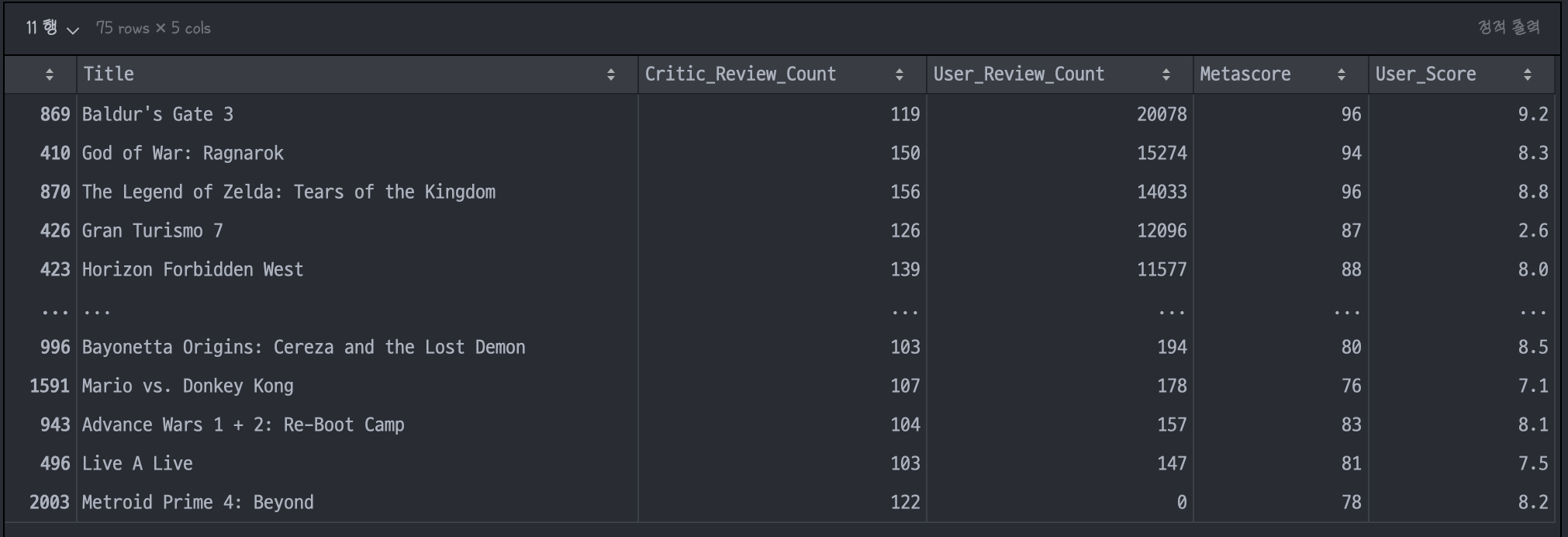The width and height of the screenshot is (1568, 537).
Task: Select Metroid Prime 4: Beyond cell
Action: 357,502
